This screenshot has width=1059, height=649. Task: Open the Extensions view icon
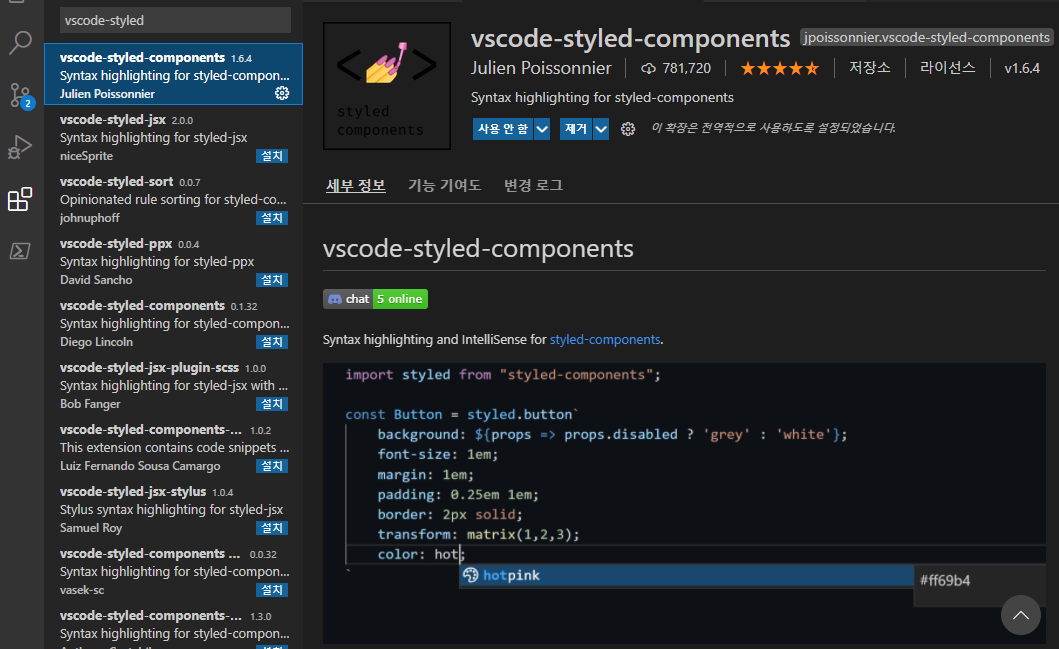click(20, 199)
